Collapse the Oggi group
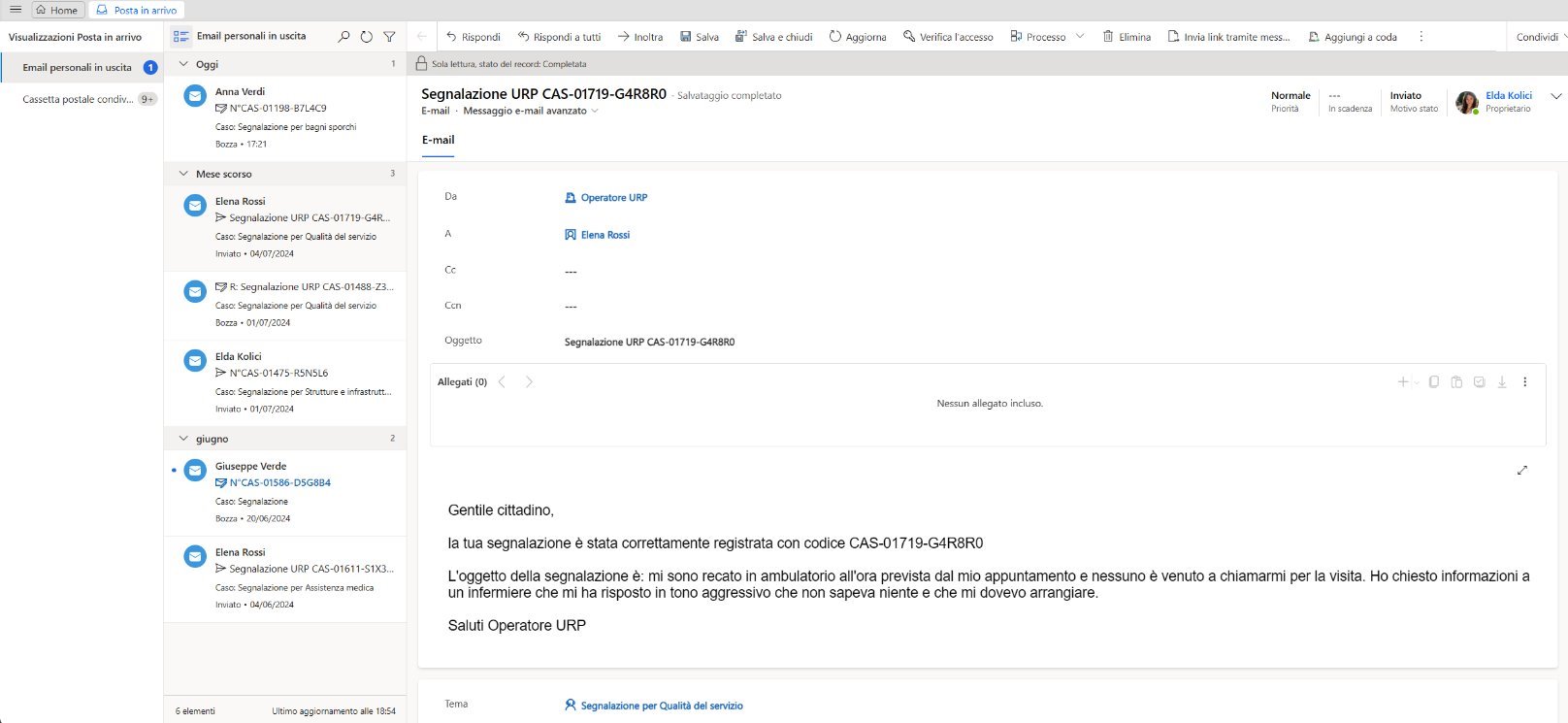Viewport: 1568px width, 723px height. [x=183, y=64]
